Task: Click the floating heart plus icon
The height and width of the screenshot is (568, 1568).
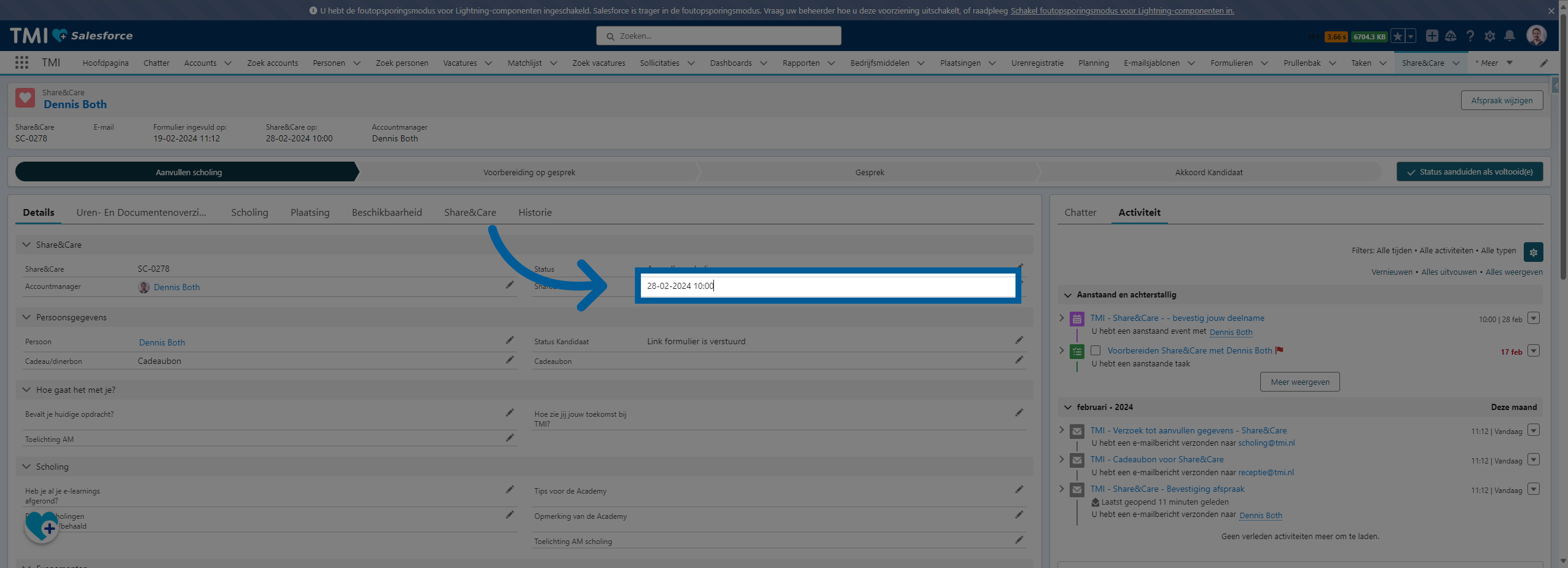Action: click(42, 527)
